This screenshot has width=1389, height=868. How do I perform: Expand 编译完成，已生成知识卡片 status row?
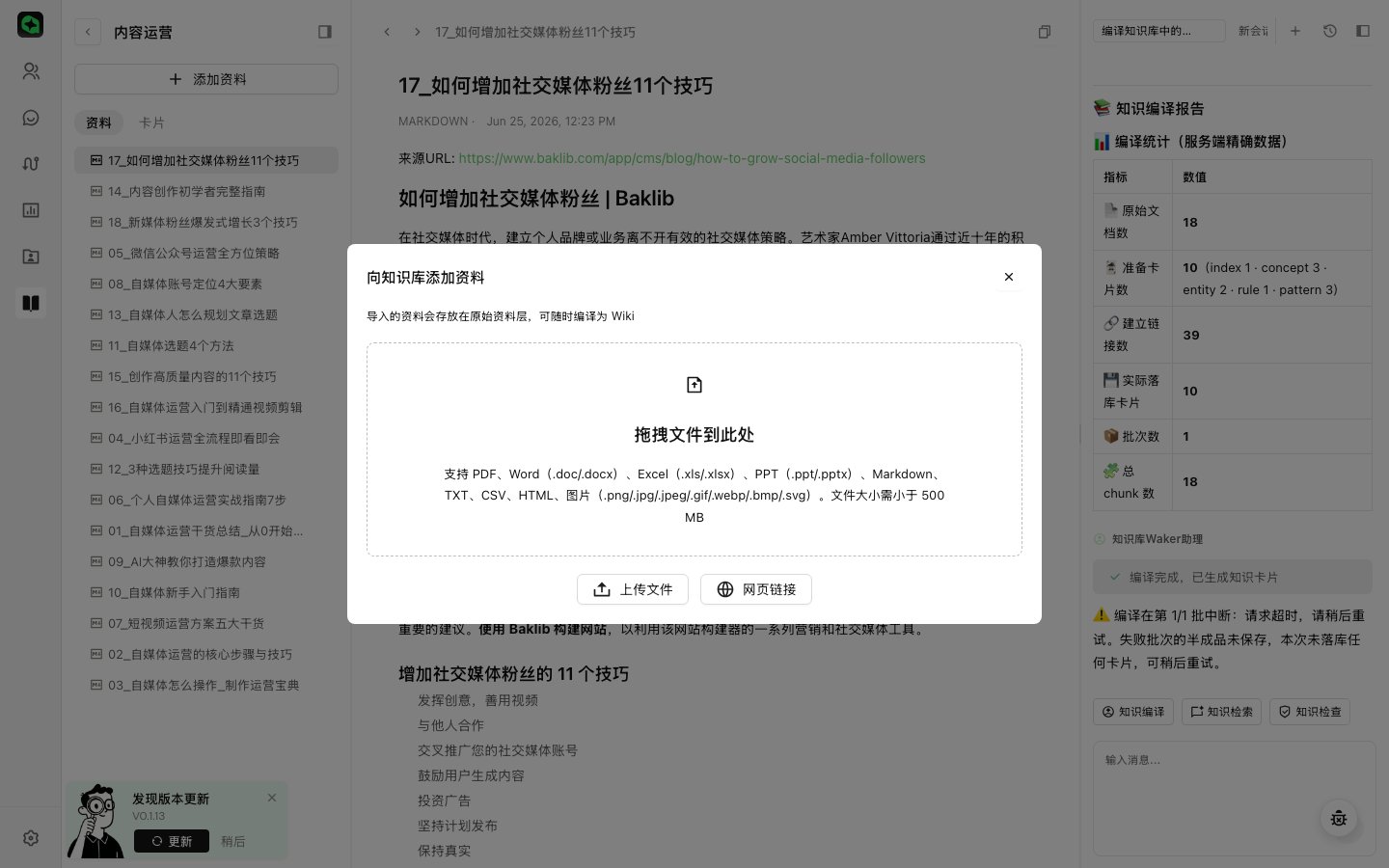(x=1233, y=577)
